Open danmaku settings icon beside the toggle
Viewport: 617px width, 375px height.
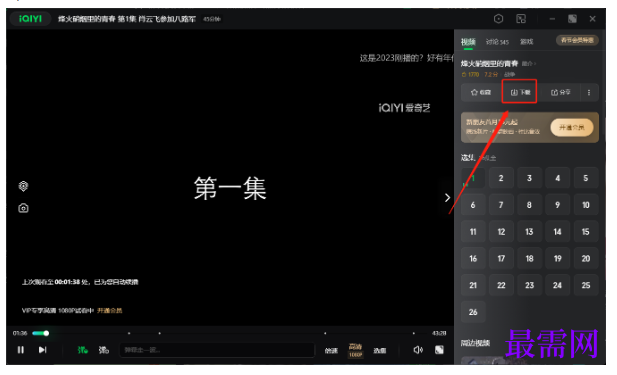104,349
